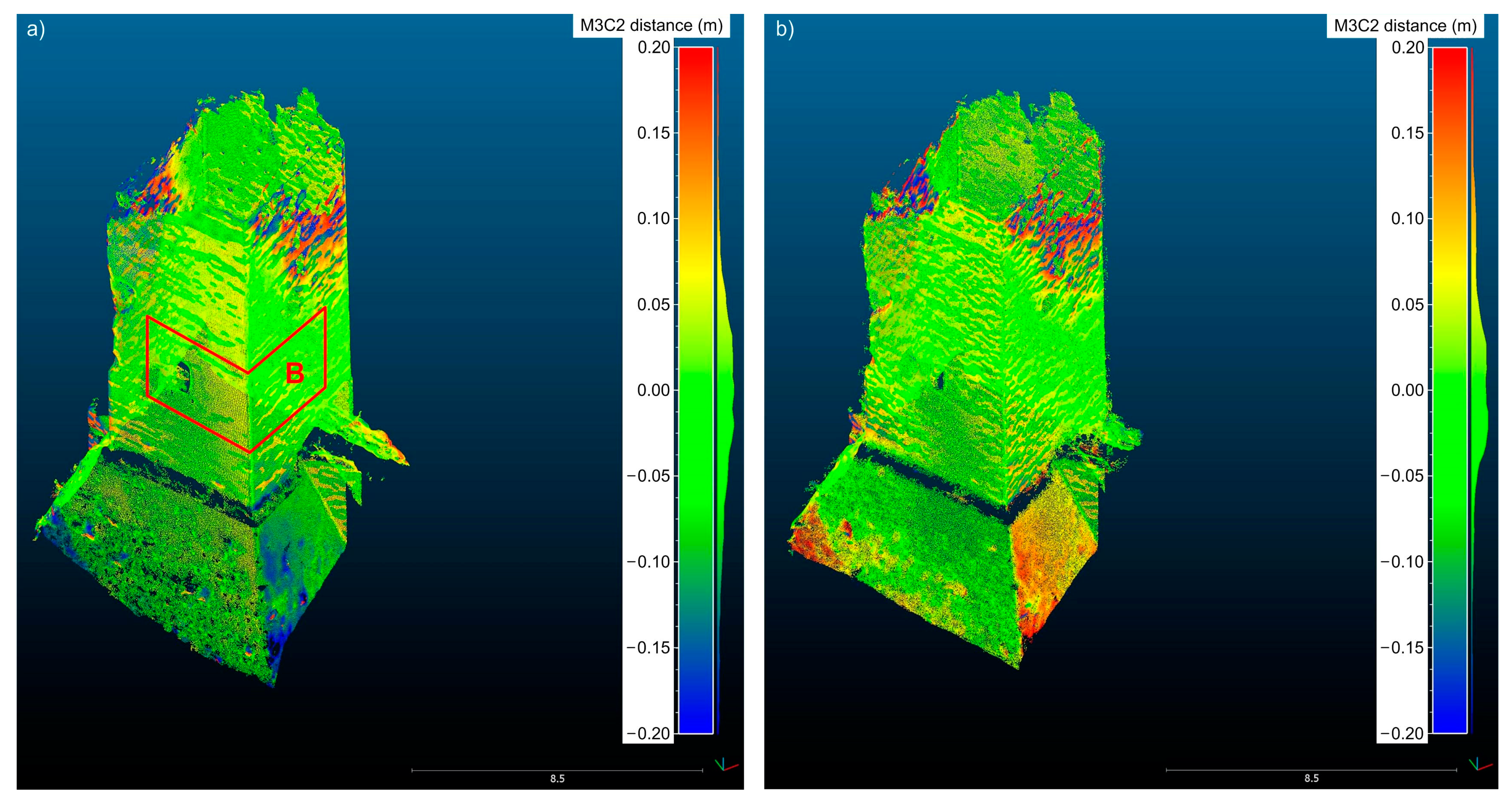Screen dimensions: 1512x804
Task: Click the 8.5 scale bar label in panel a
Action: tap(557, 779)
